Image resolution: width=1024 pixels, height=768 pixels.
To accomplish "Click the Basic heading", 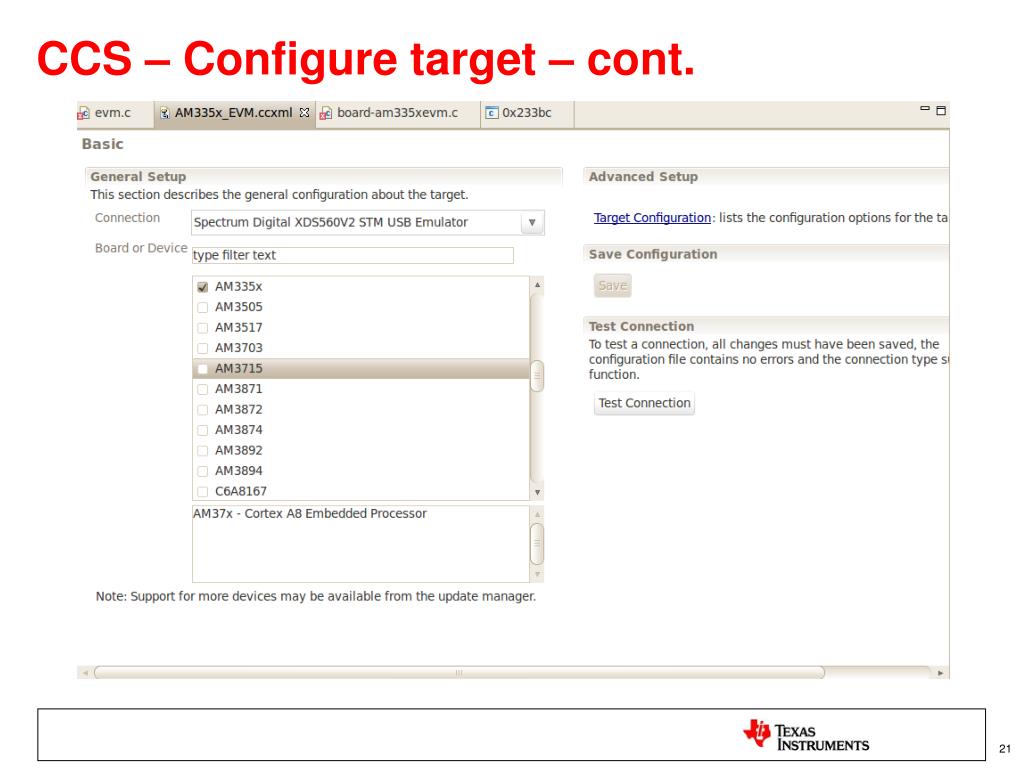I will point(103,144).
